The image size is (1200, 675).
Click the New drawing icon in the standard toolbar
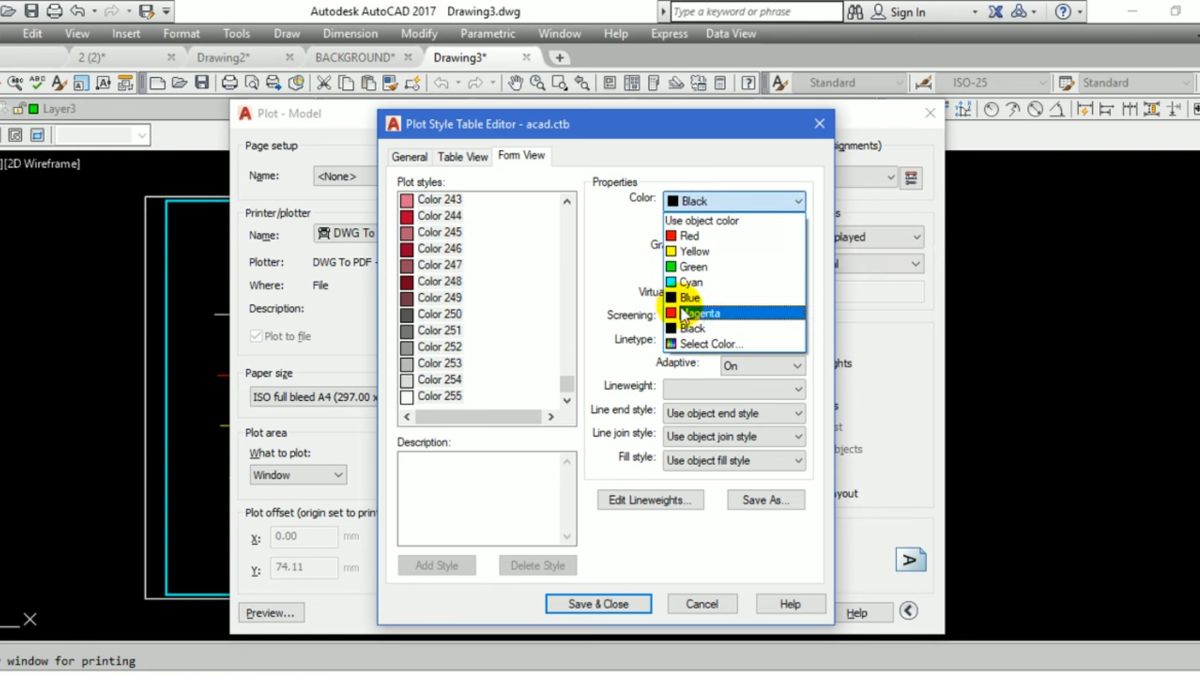157,83
